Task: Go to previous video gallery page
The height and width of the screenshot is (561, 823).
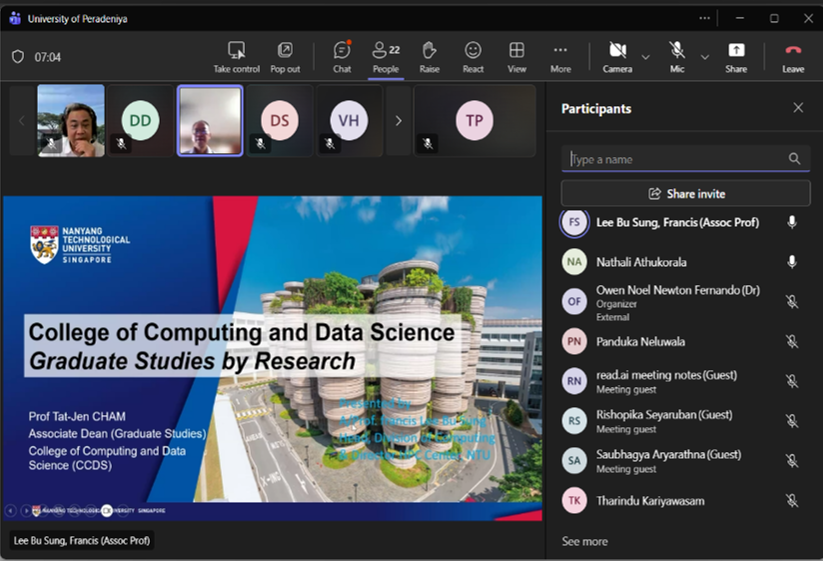Action: click(22, 121)
